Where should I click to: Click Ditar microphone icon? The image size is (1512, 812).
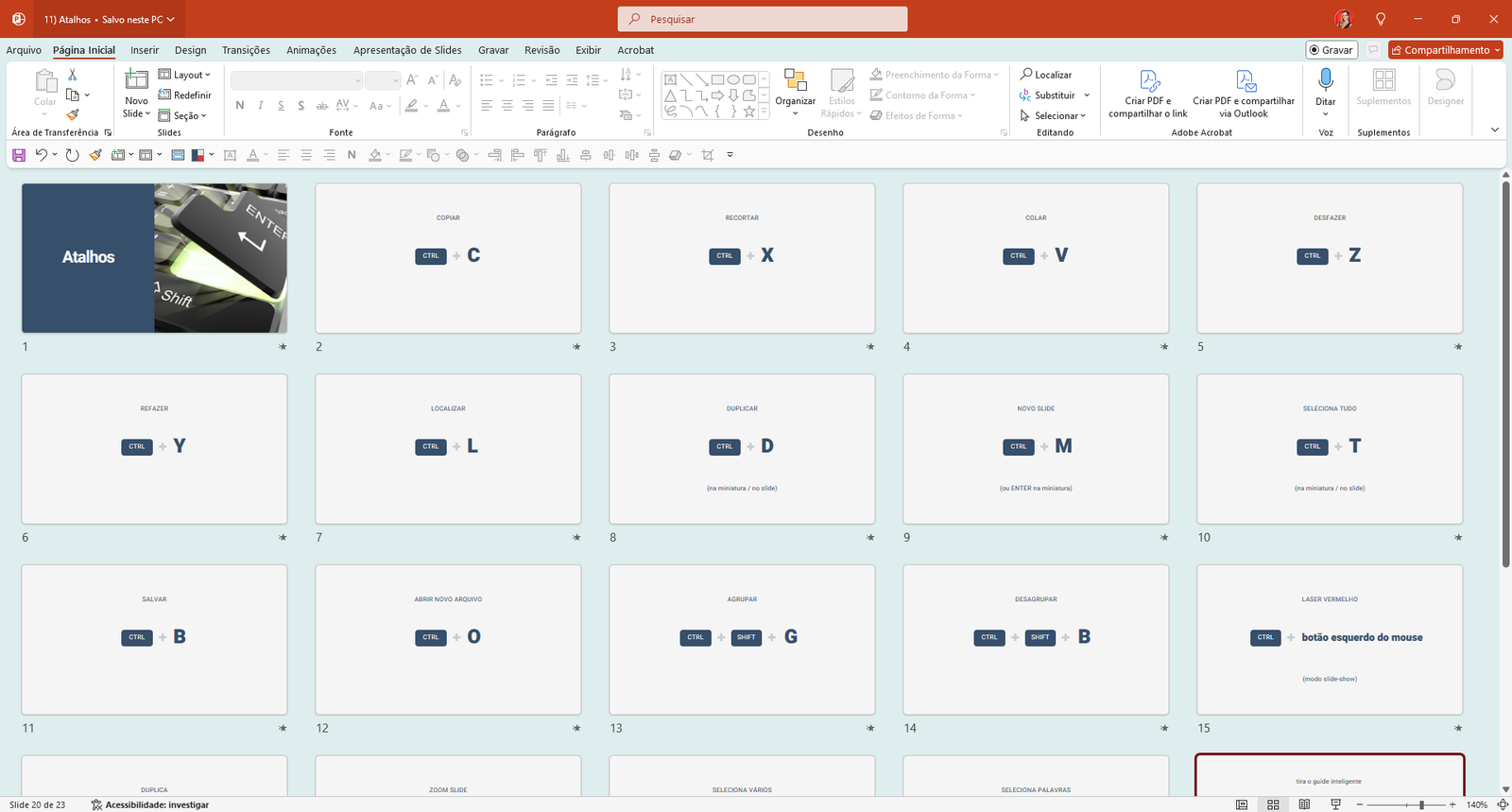click(1326, 80)
